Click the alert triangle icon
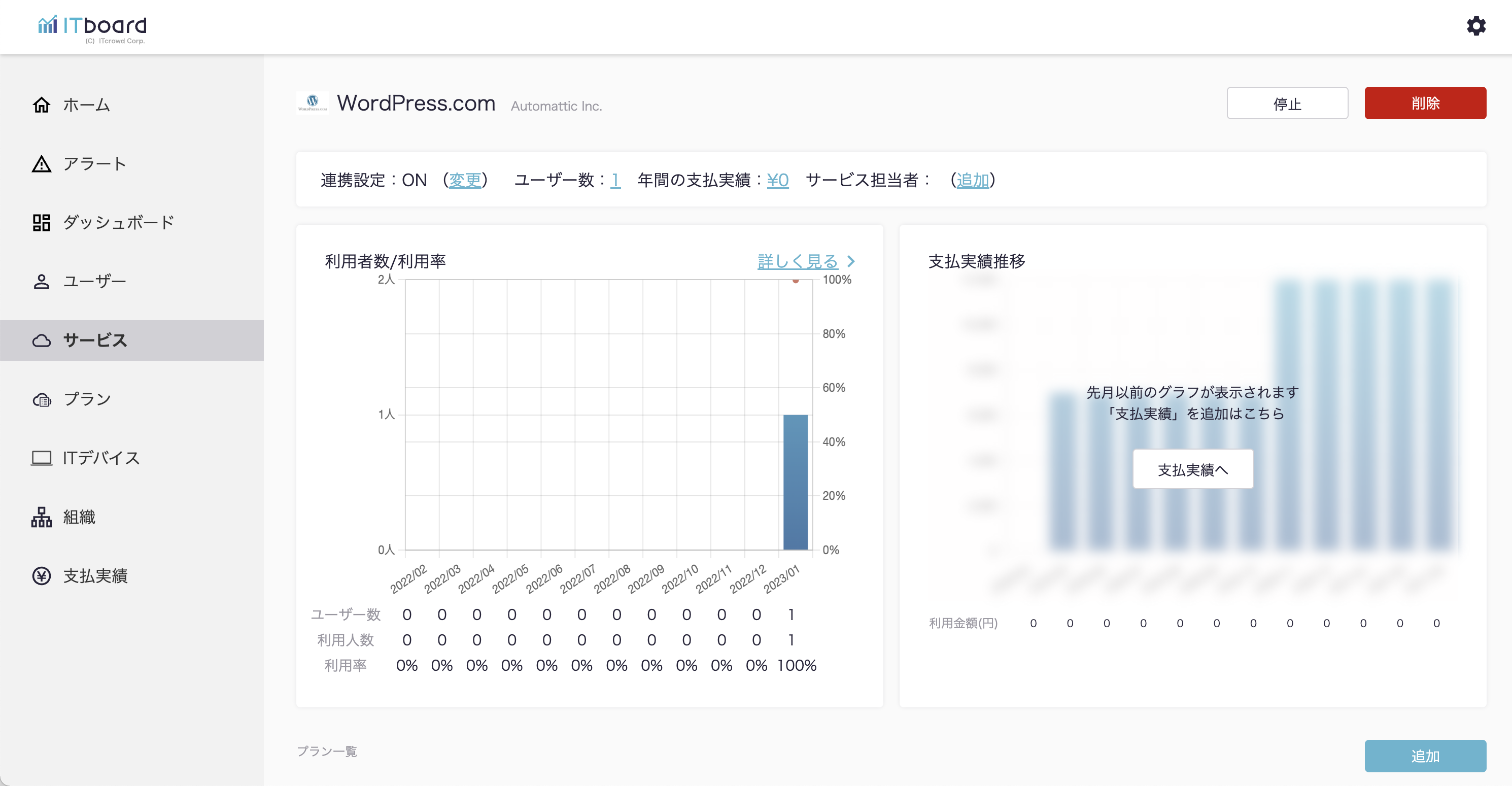The width and height of the screenshot is (1512, 786). [41, 164]
